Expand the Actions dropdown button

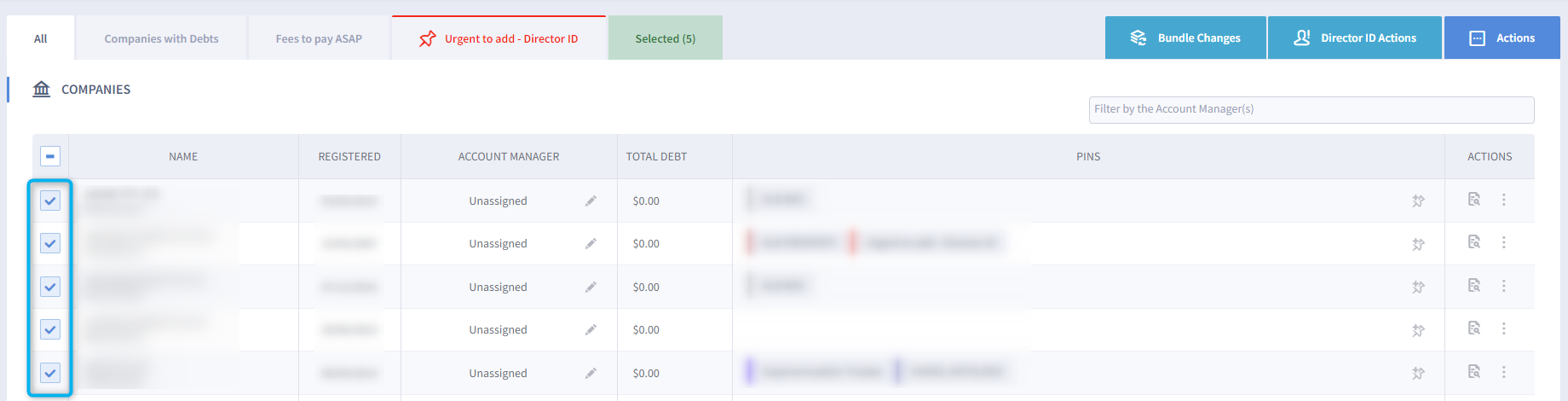[1502, 38]
